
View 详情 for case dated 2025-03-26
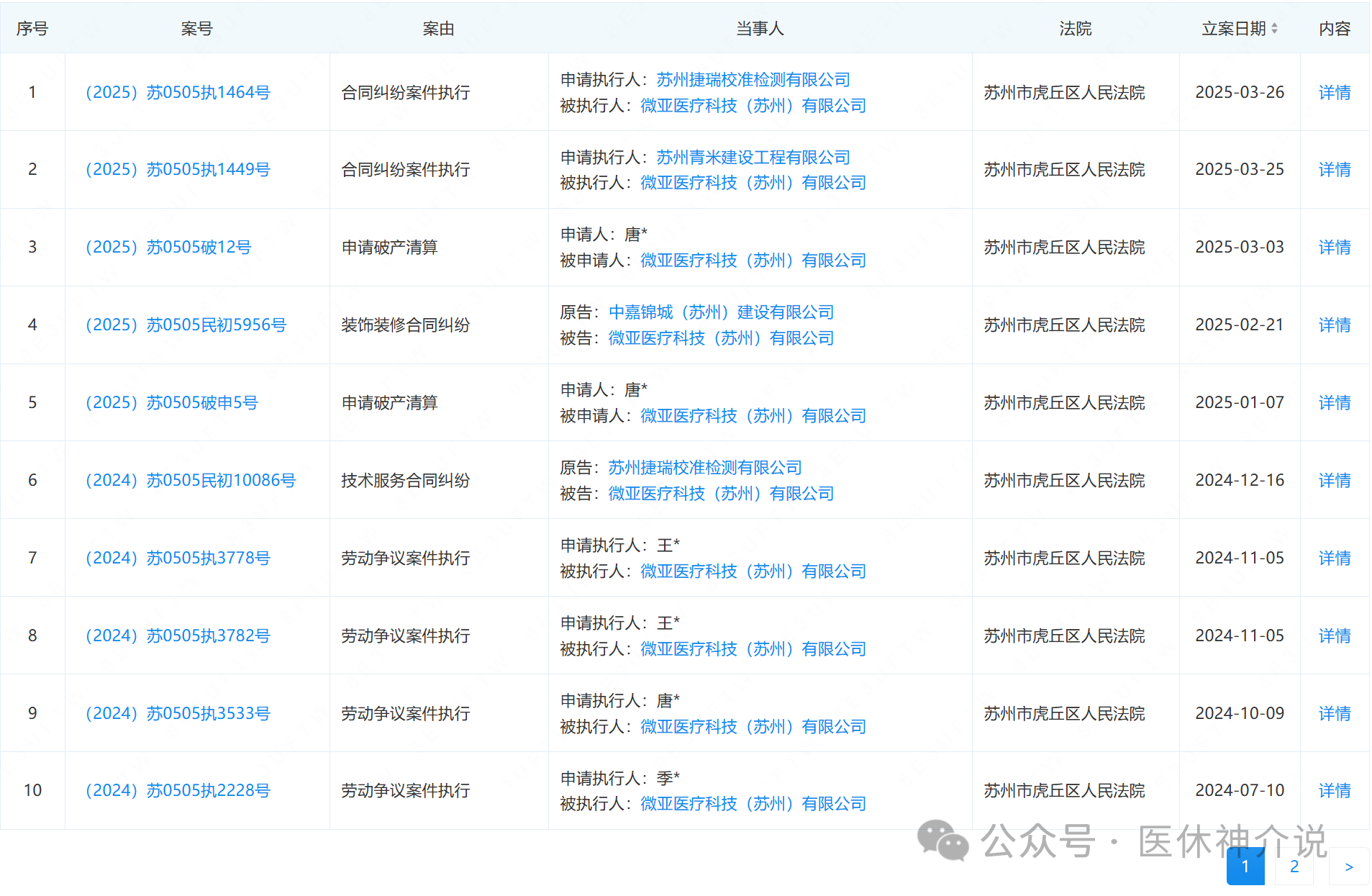[x=1335, y=92]
